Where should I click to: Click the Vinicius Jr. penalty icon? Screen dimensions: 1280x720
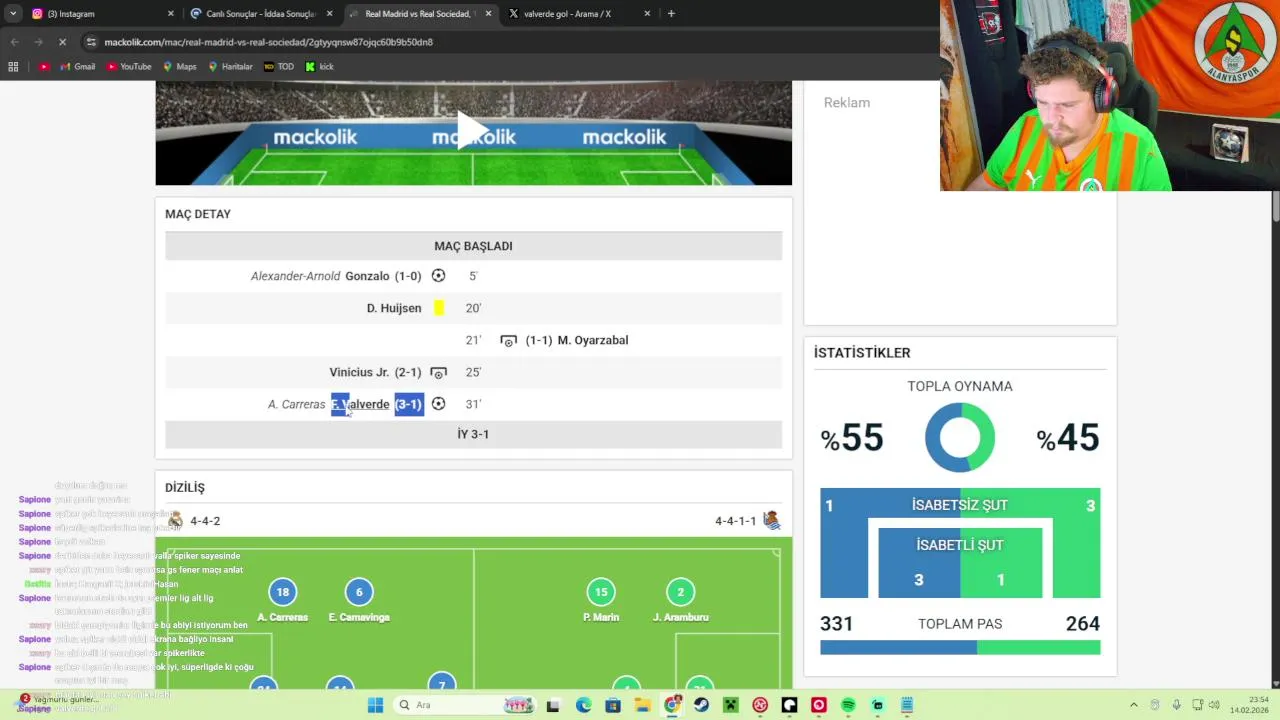tap(438, 372)
